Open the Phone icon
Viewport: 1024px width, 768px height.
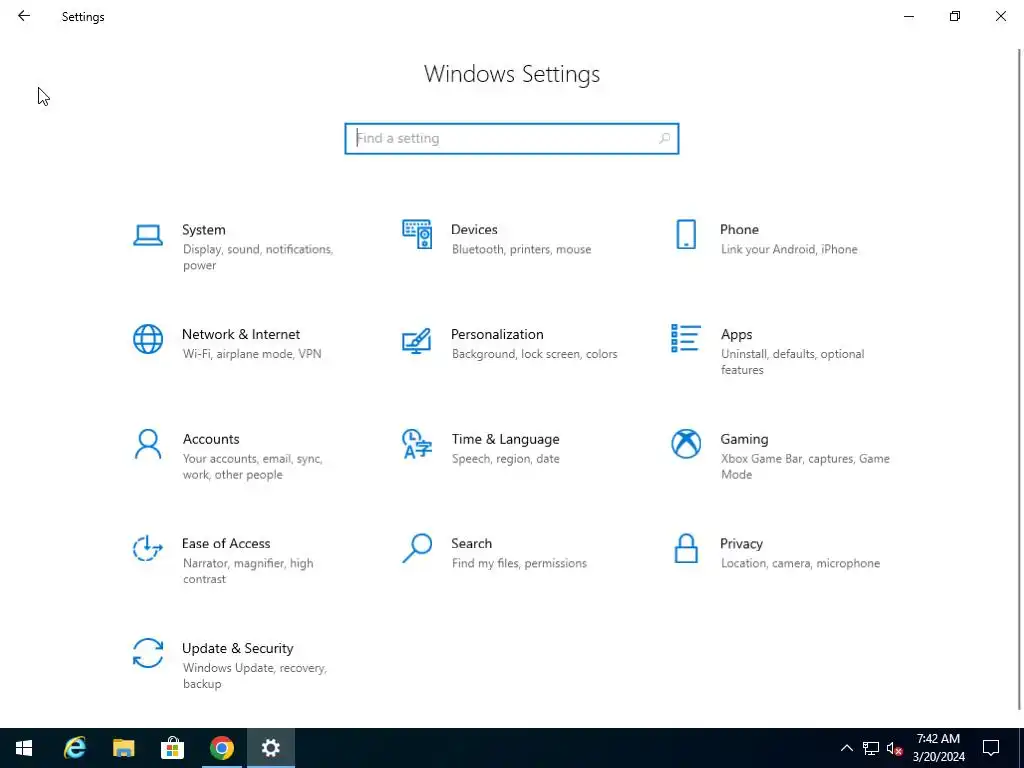click(x=686, y=234)
